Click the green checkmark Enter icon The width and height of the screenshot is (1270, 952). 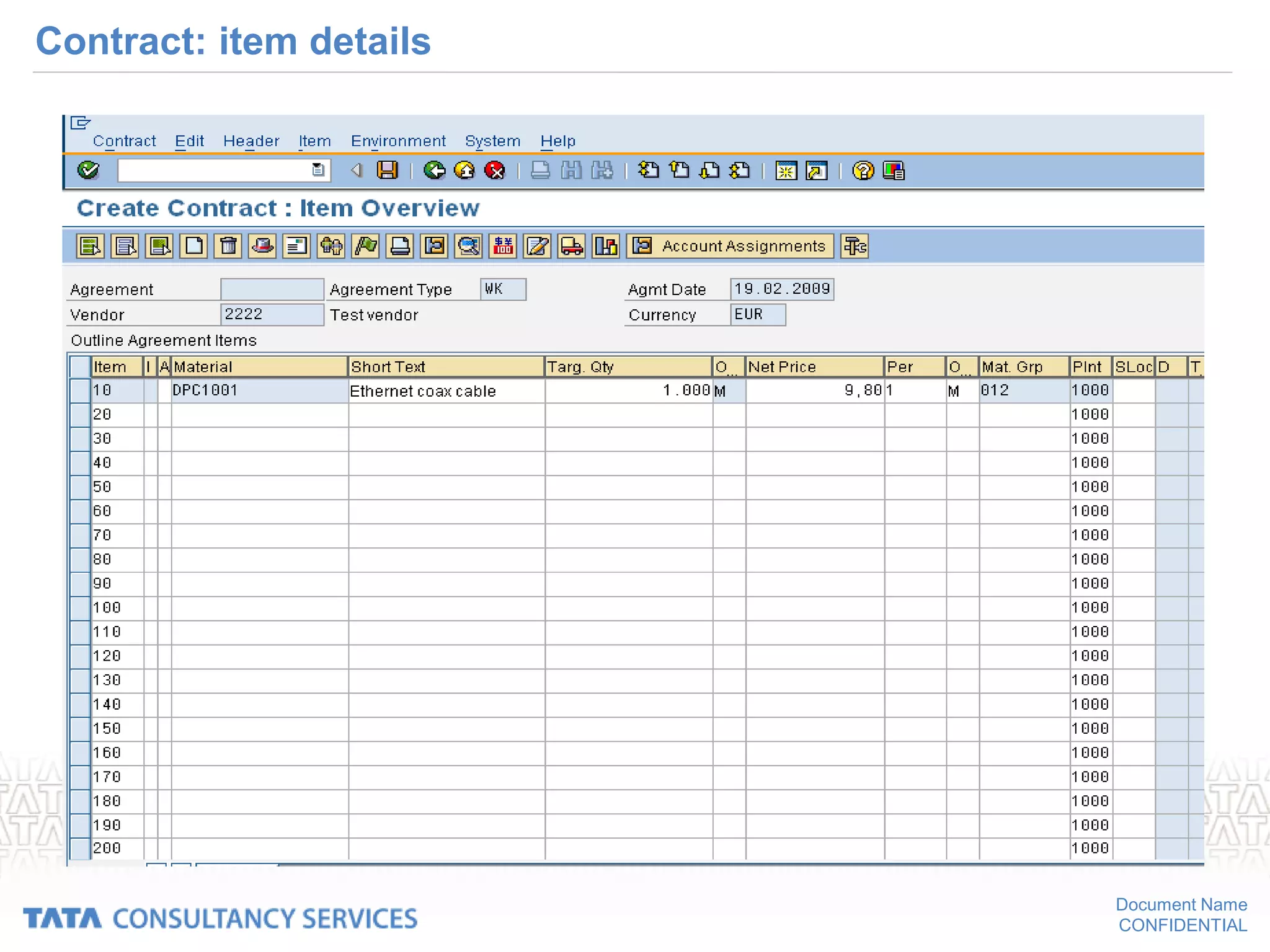point(88,170)
